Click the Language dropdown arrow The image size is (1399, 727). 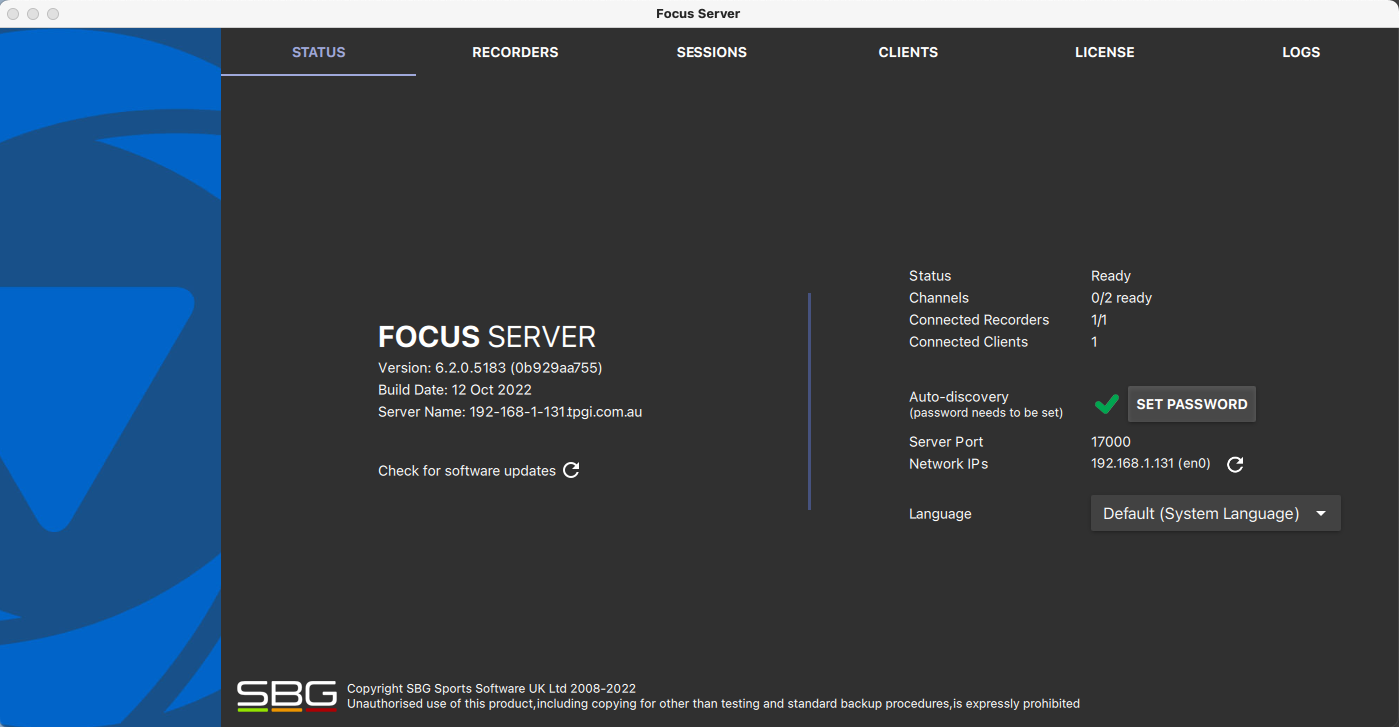coord(1321,513)
